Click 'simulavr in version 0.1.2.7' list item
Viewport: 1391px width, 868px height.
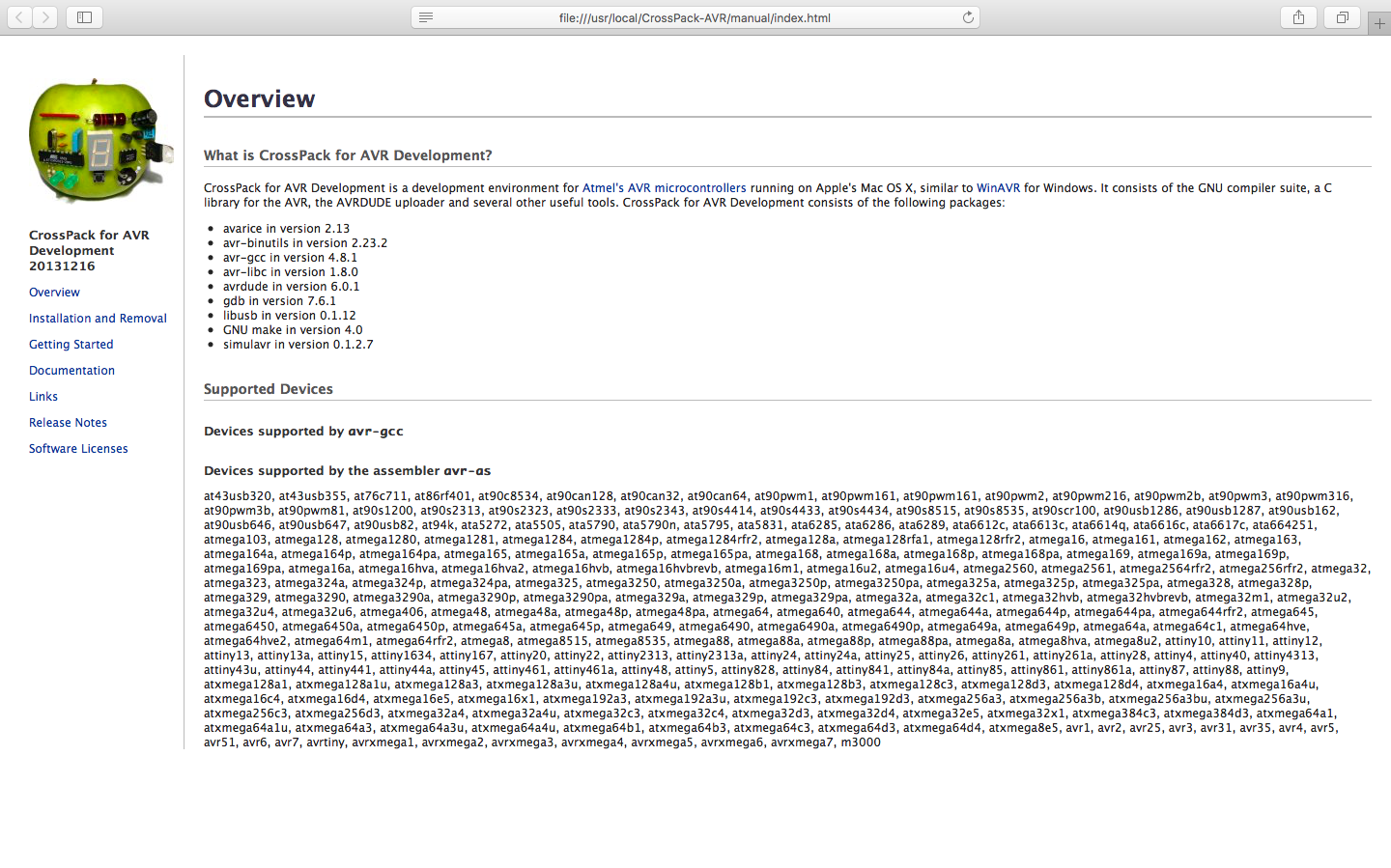[x=298, y=345]
